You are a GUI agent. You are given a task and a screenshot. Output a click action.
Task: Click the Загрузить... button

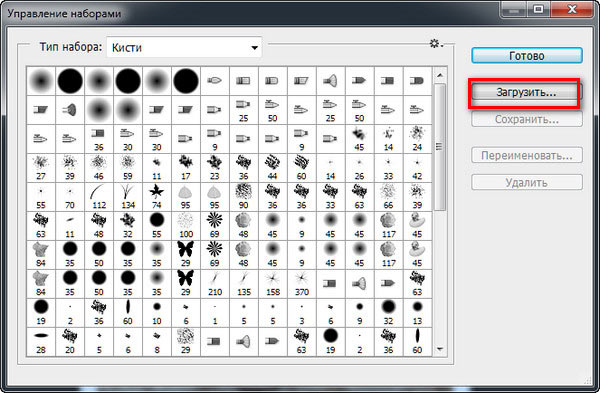point(527,92)
